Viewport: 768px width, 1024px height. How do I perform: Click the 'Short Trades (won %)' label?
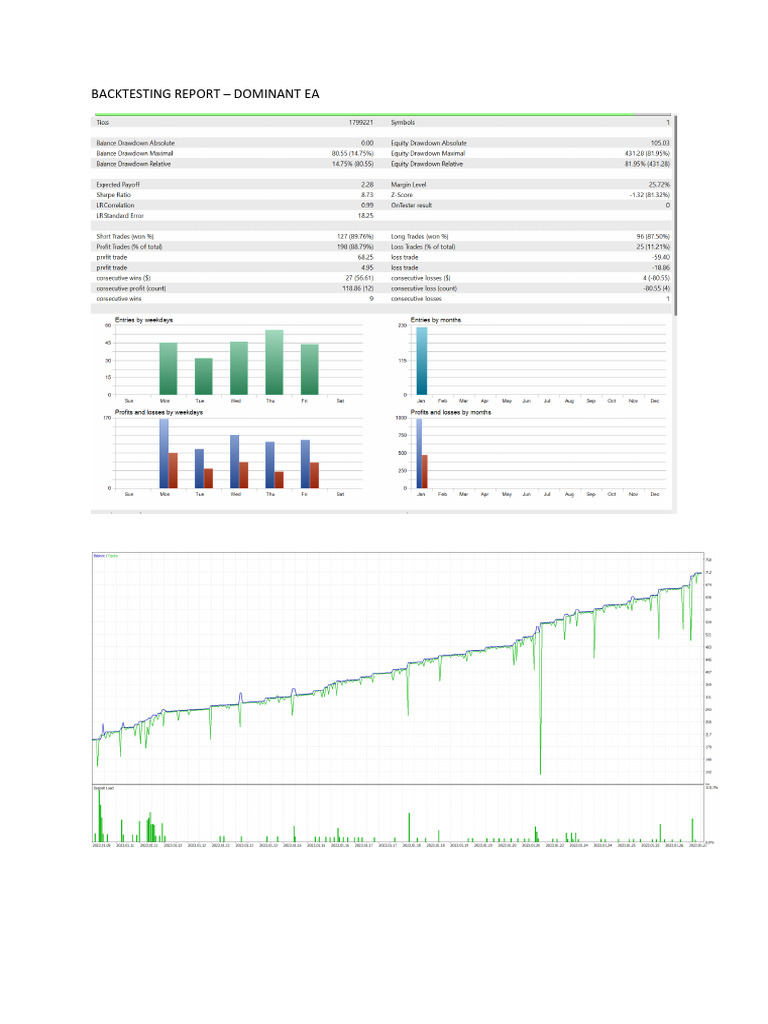[125, 236]
